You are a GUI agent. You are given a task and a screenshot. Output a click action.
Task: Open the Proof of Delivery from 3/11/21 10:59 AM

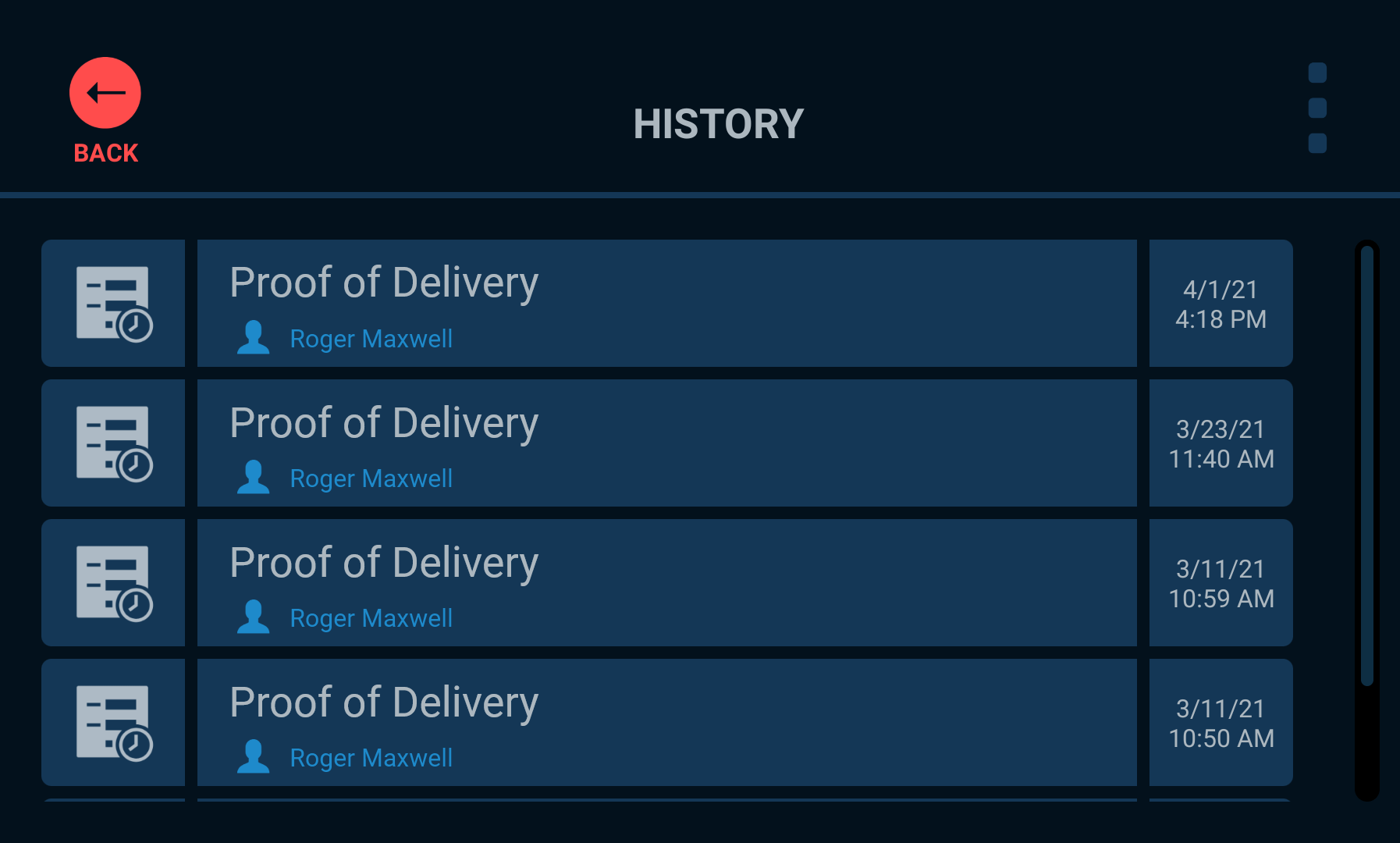point(667,582)
